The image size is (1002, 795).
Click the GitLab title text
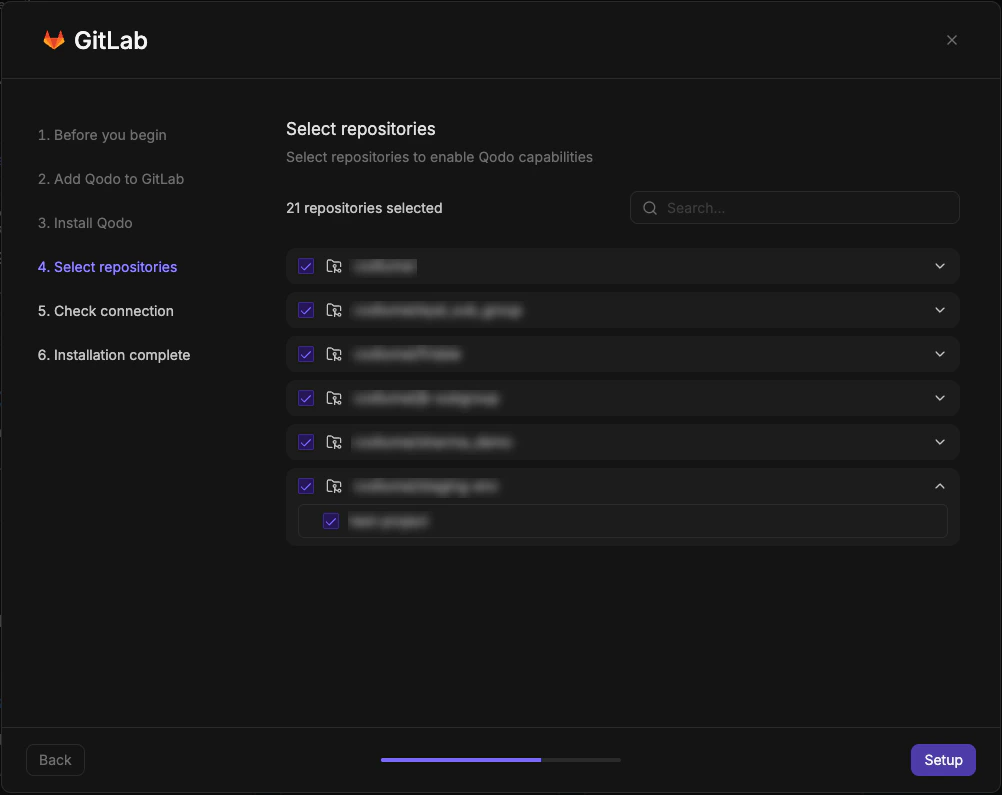[111, 40]
